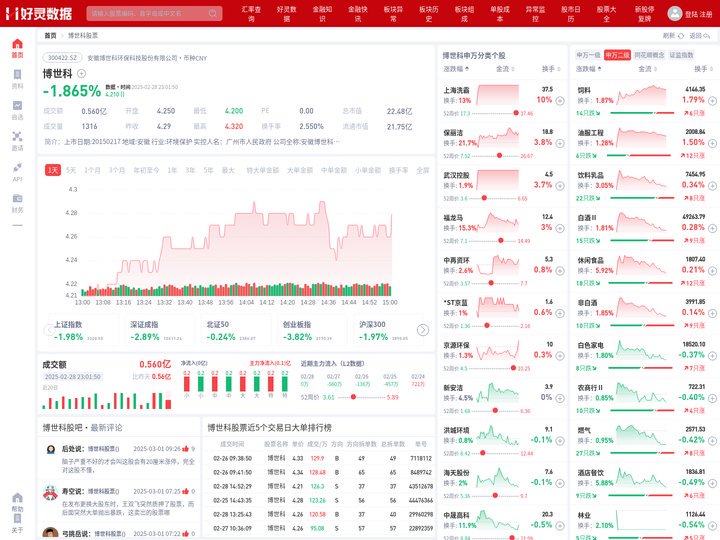The height and width of the screenshot is (540, 720).
Task: Click the 全屏 fullscreen button
Action: point(422,170)
